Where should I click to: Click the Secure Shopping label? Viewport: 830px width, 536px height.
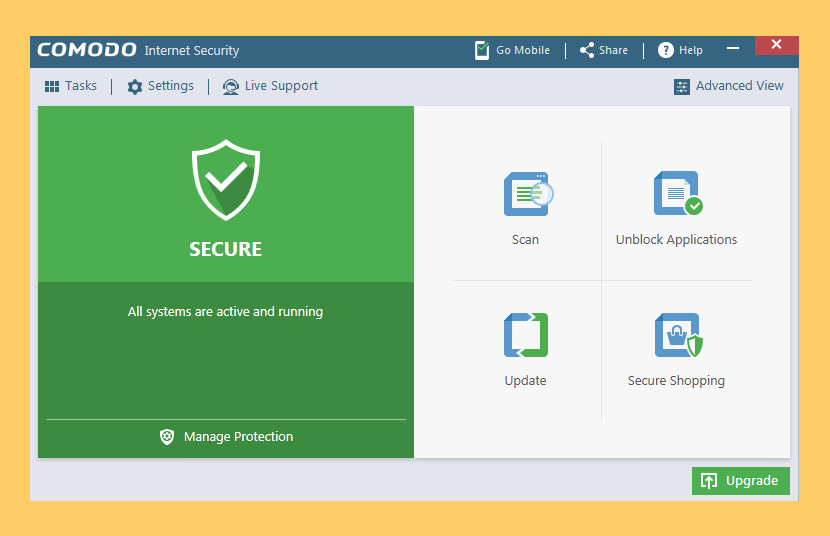point(676,380)
